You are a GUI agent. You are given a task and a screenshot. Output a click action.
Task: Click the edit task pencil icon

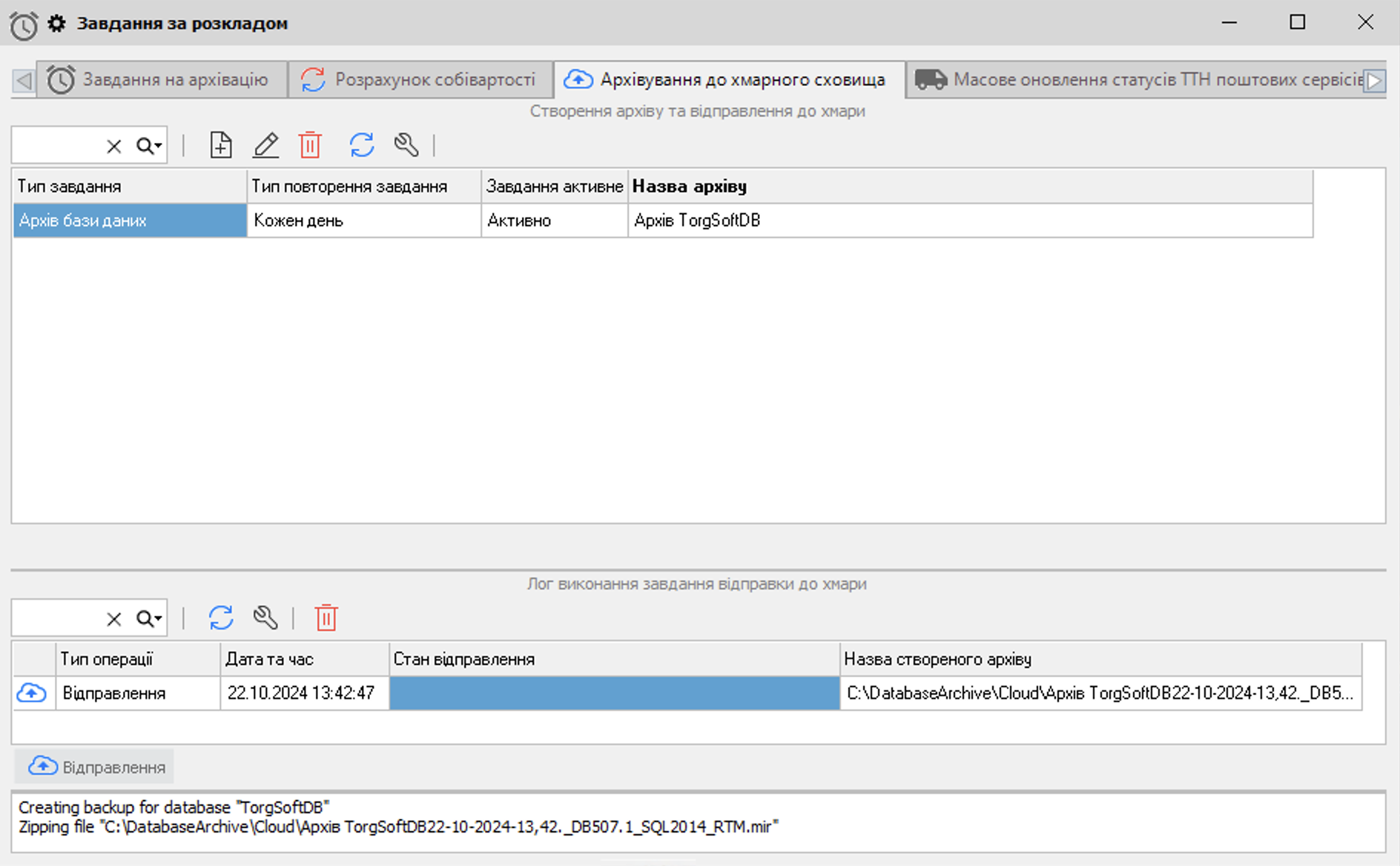[x=265, y=145]
